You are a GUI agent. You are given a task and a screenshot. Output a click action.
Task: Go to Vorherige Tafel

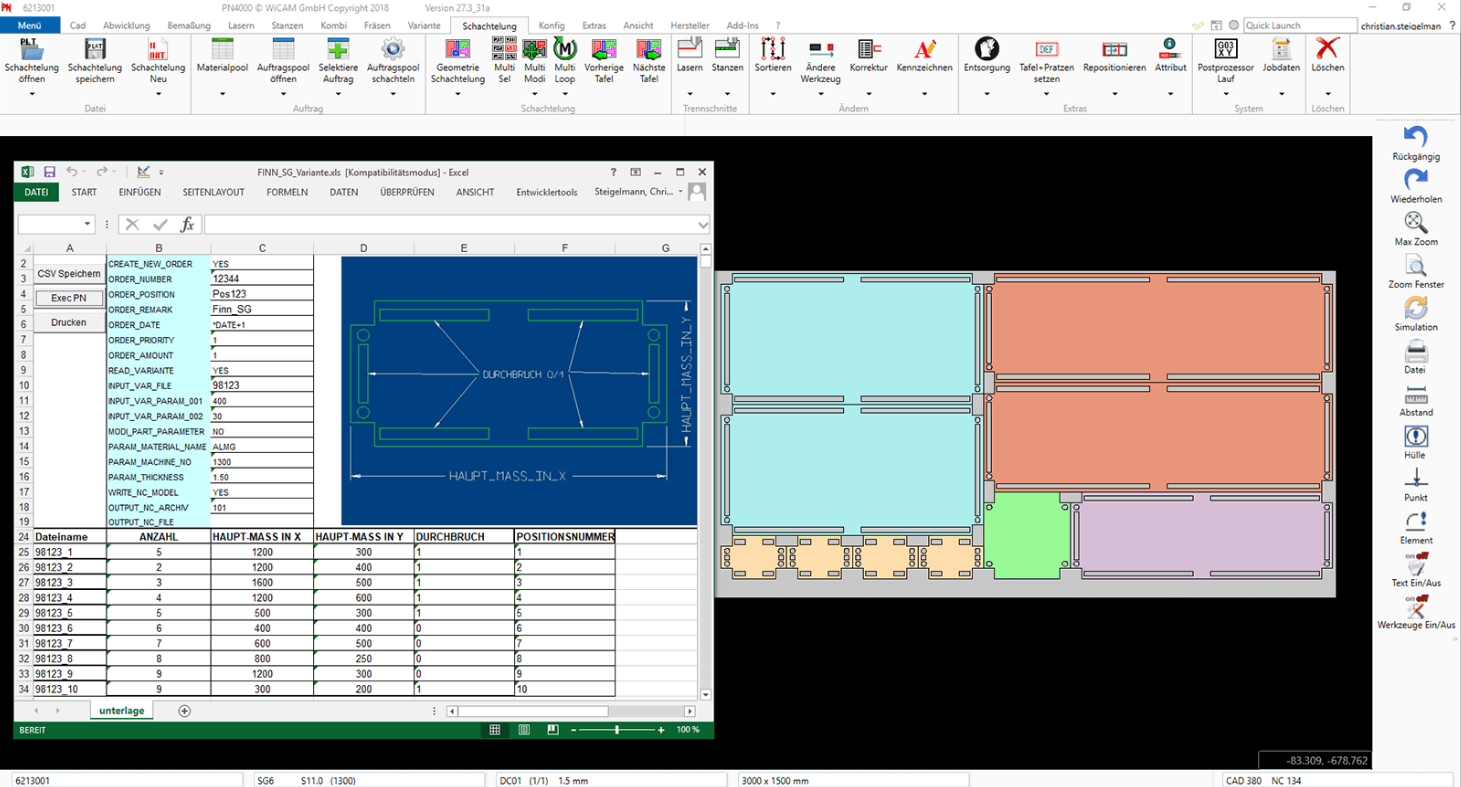pos(604,48)
